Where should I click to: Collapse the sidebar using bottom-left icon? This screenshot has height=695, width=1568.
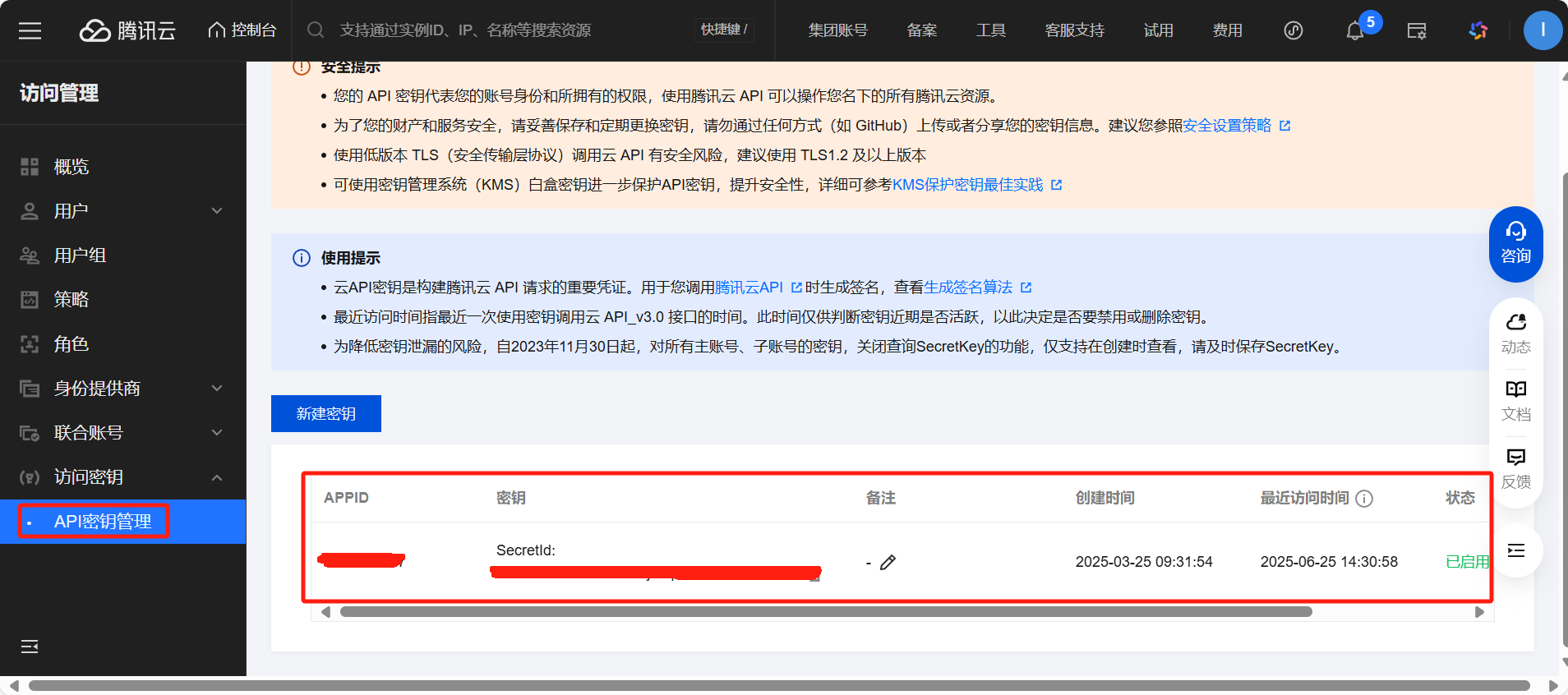30,647
